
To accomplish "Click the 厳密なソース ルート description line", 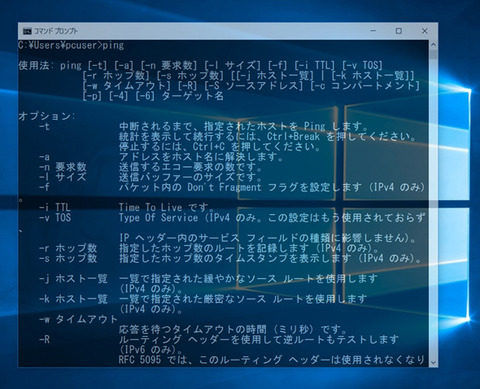I will coord(243,299).
